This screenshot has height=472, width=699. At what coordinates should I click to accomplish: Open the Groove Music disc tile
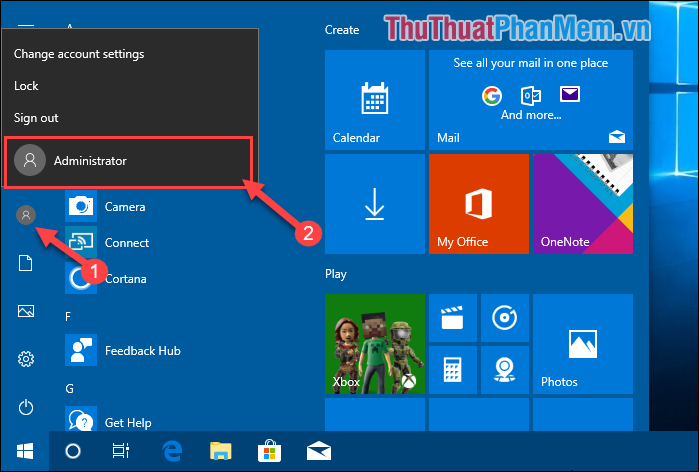[x=505, y=318]
